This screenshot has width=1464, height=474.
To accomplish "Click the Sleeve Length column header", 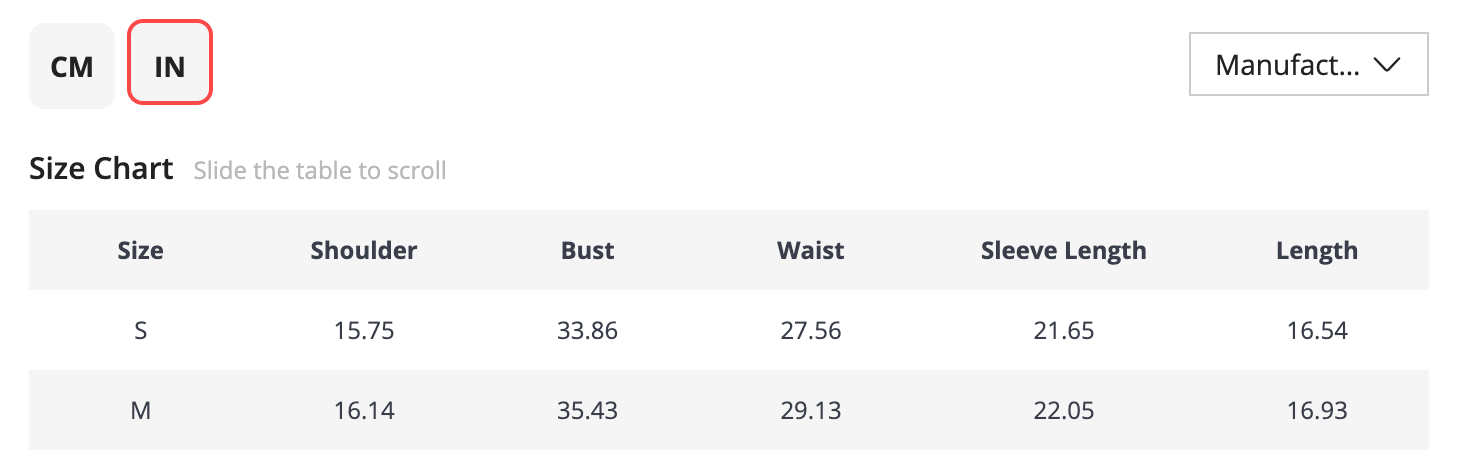I will (x=1064, y=250).
